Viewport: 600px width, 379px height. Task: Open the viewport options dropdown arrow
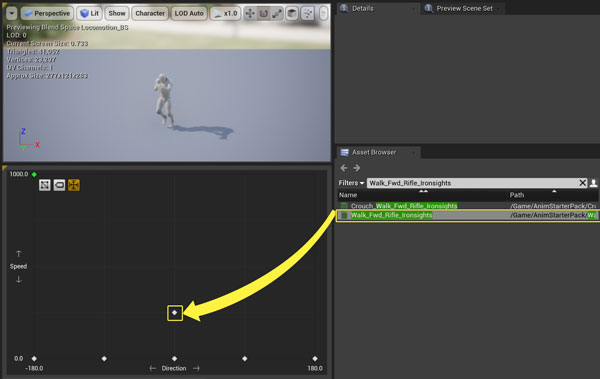pos(11,13)
